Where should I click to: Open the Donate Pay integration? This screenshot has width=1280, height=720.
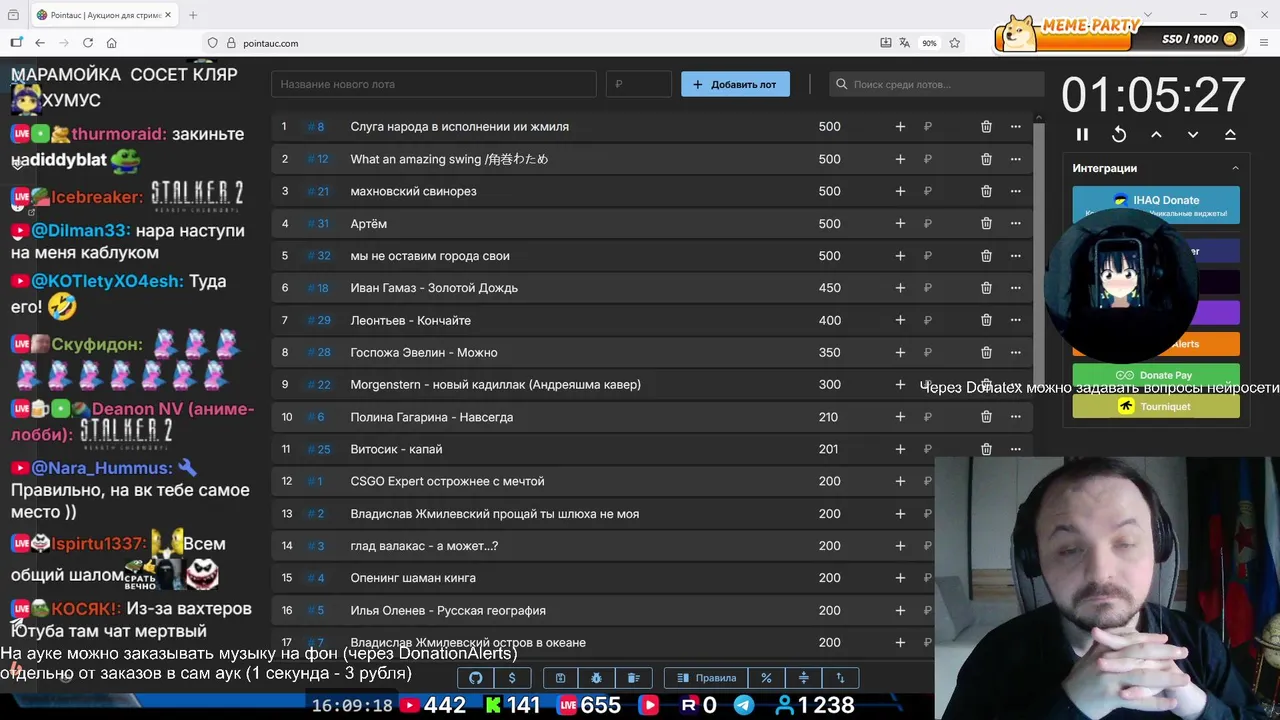(x=1156, y=375)
